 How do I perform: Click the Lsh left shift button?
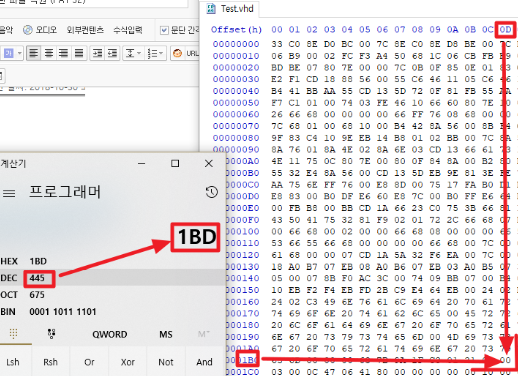pyautogui.click(x=13, y=362)
